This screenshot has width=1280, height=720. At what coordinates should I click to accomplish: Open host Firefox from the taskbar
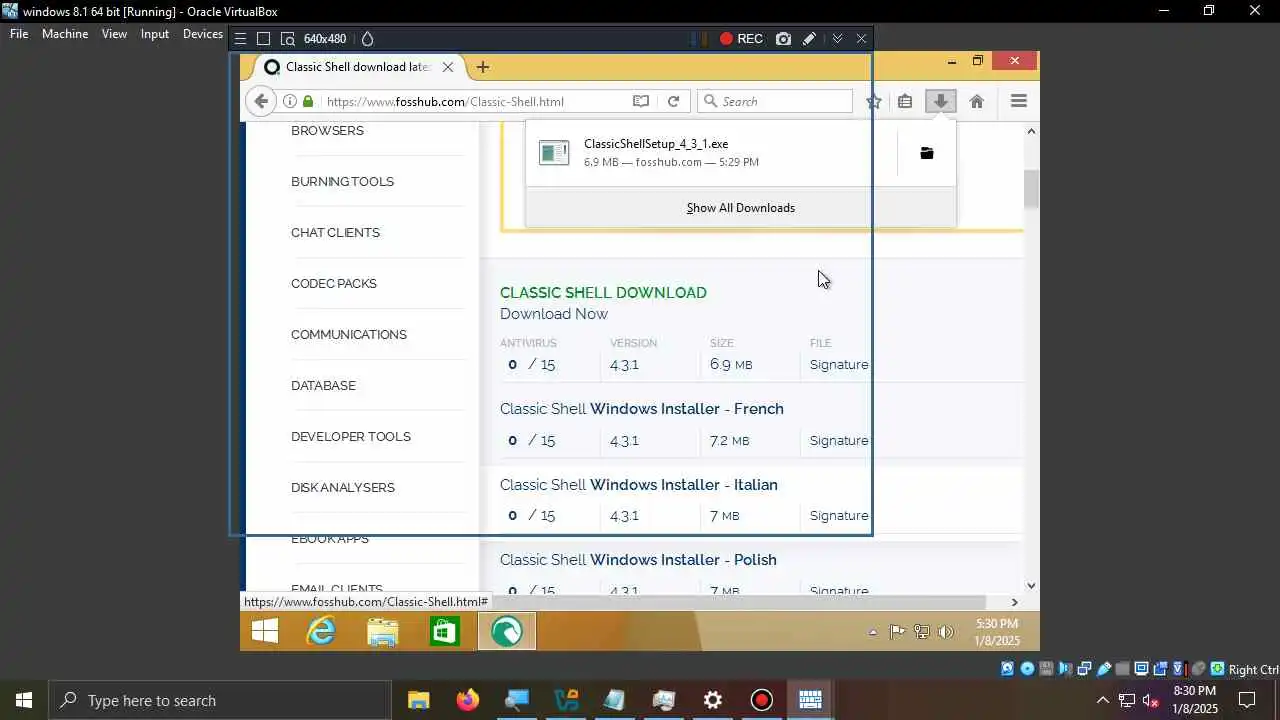468,700
